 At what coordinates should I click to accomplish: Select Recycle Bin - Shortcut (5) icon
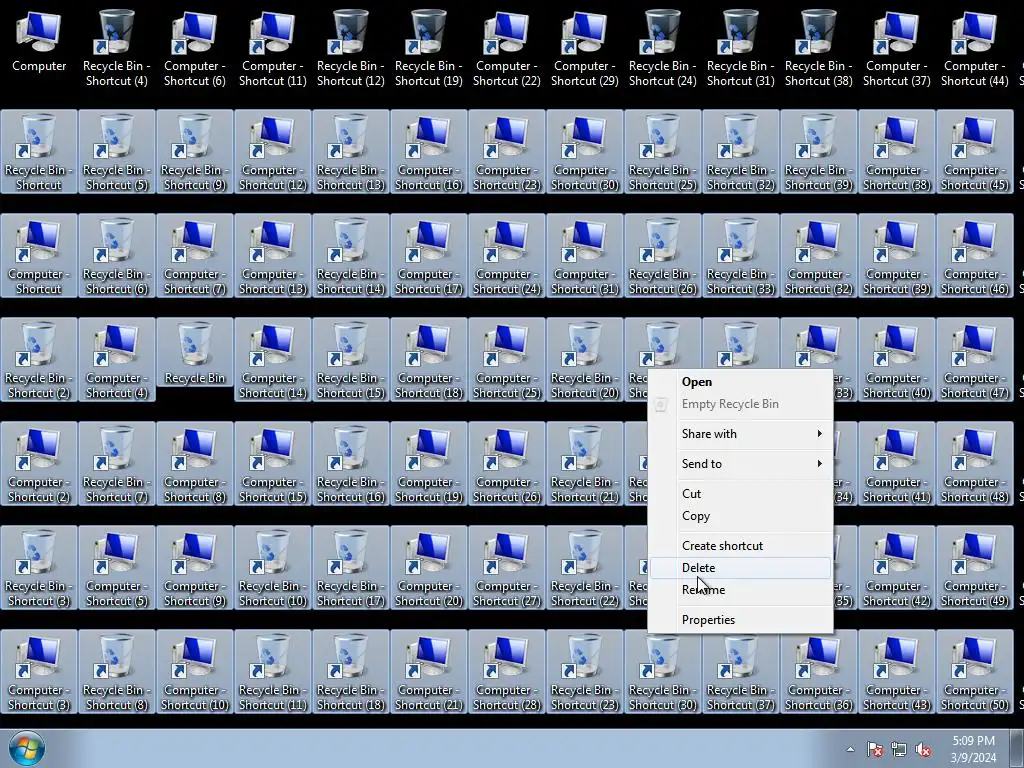coord(117,152)
